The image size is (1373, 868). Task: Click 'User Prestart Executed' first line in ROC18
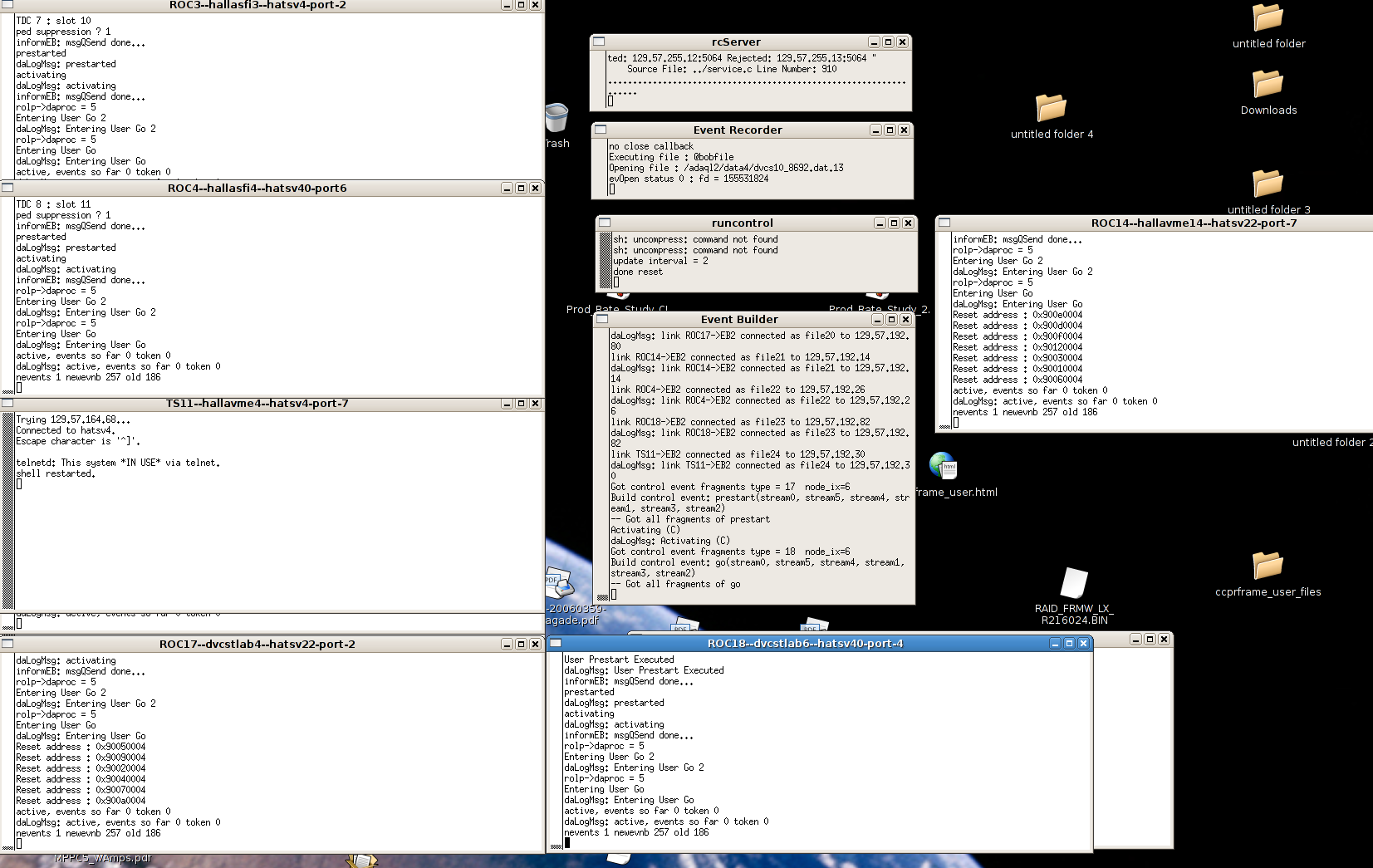click(619, 660)
